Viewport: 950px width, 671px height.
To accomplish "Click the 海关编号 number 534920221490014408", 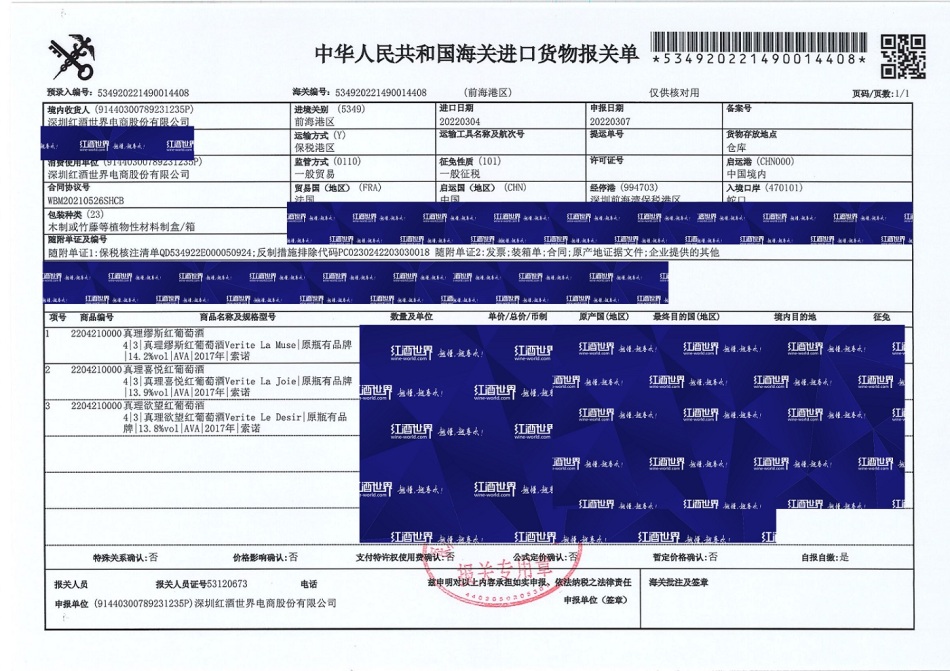I will coord(380,92).
